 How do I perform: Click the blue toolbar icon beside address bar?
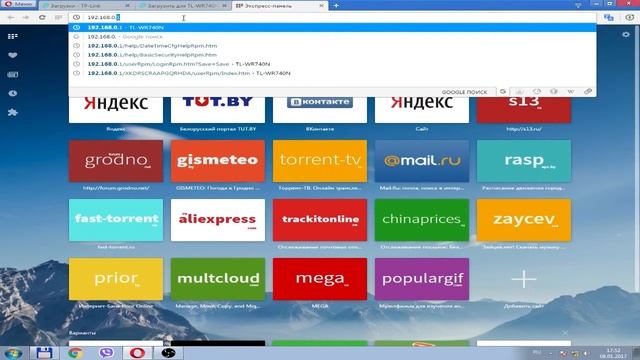pos(609,18)
